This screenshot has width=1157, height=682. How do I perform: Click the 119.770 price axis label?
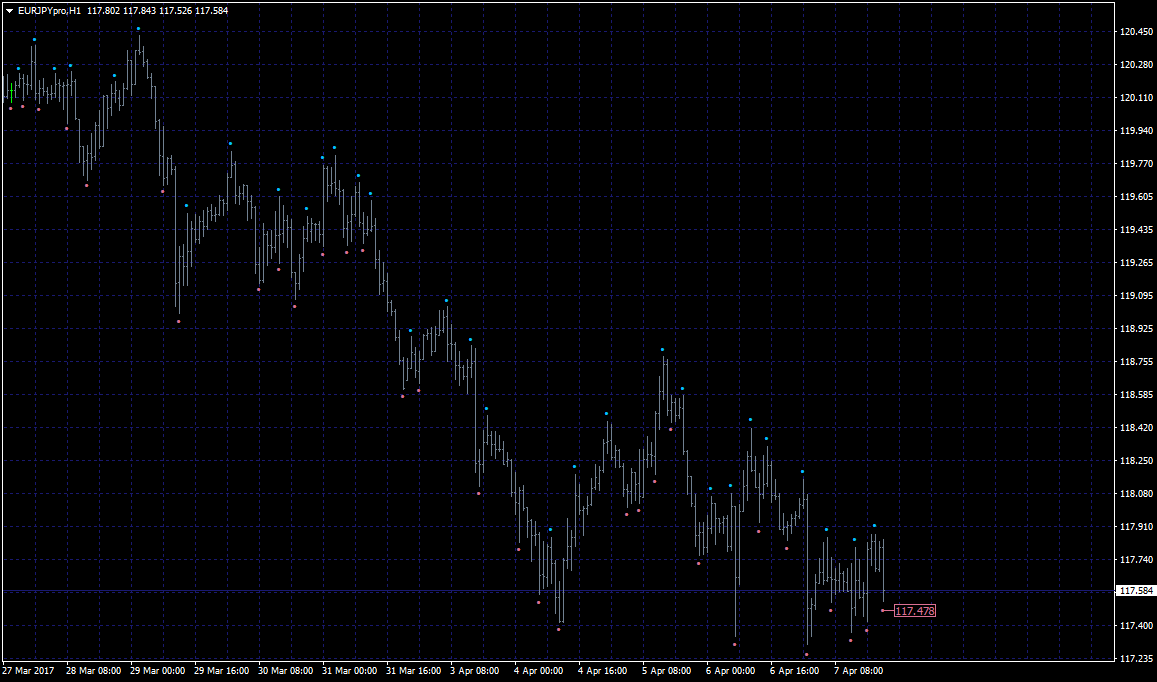[x=1136, y=164]
